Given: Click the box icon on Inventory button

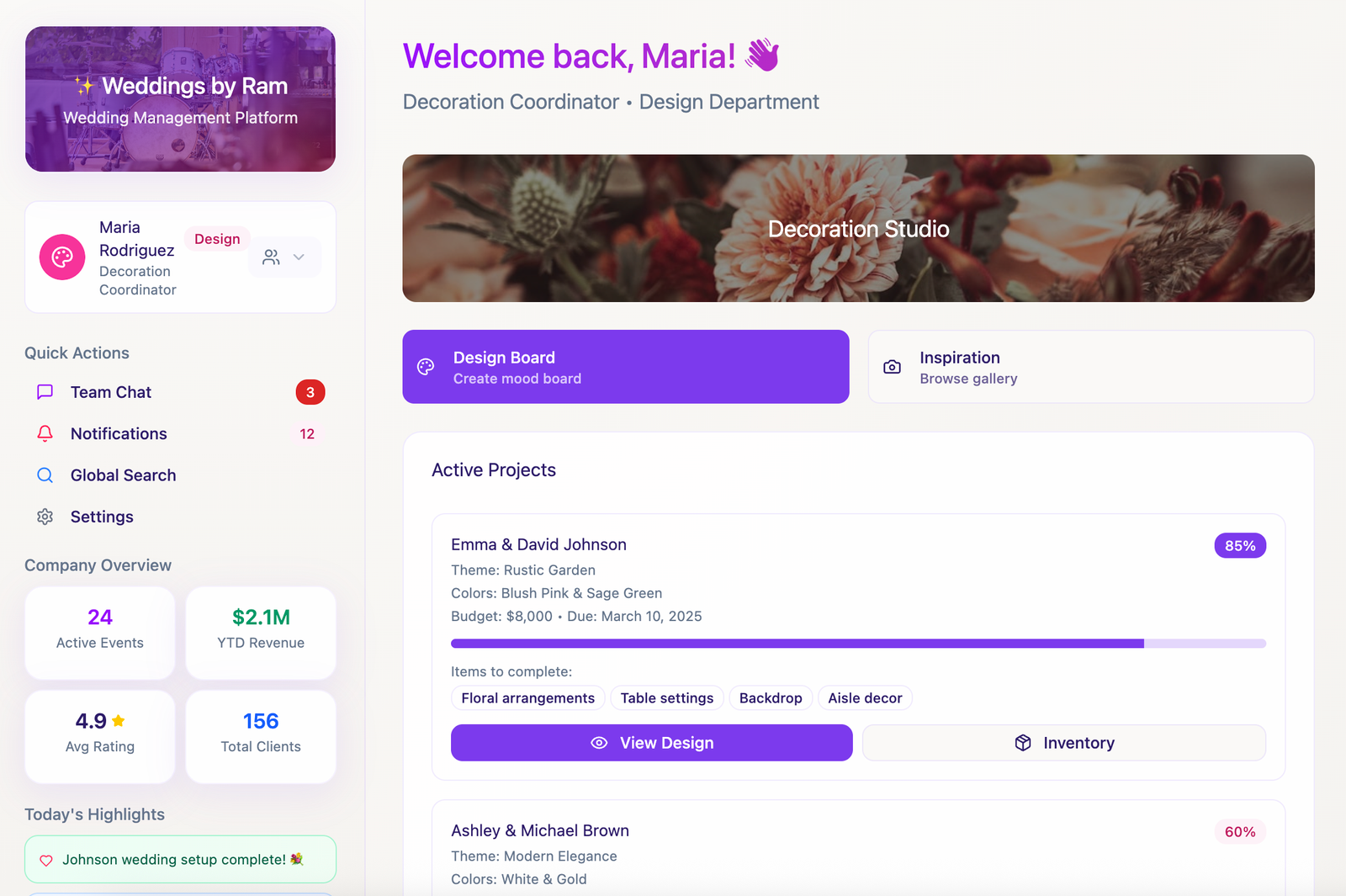Looking at the screenshot, I should (x=1023, y=743).
